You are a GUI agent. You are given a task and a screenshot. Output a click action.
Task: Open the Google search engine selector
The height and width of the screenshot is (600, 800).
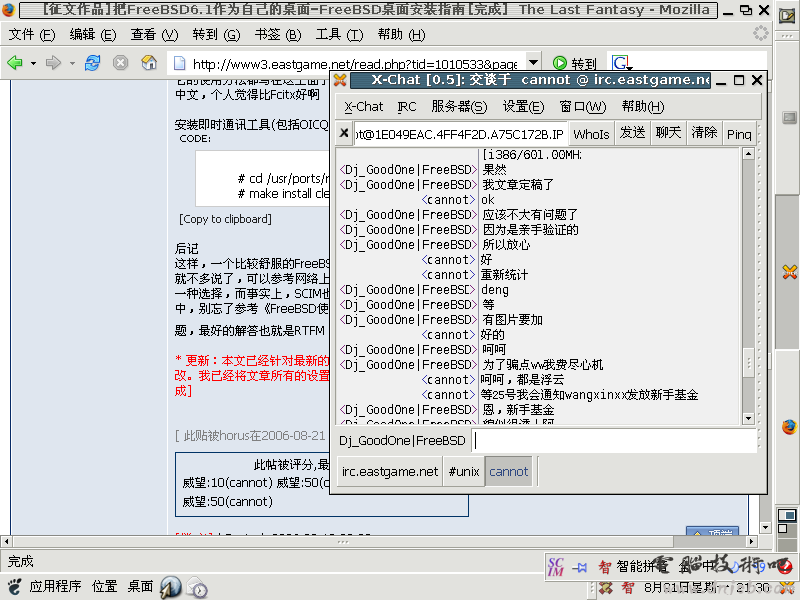click(622, 63)
